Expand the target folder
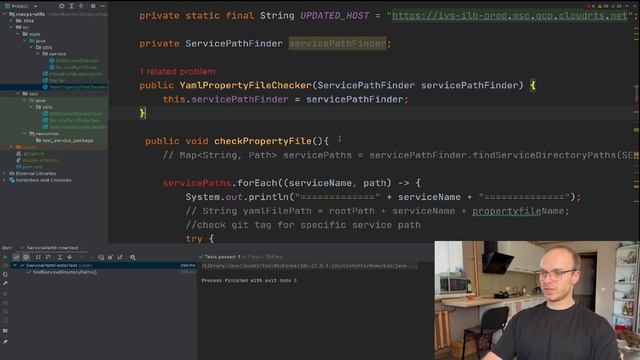 (11, 147)
